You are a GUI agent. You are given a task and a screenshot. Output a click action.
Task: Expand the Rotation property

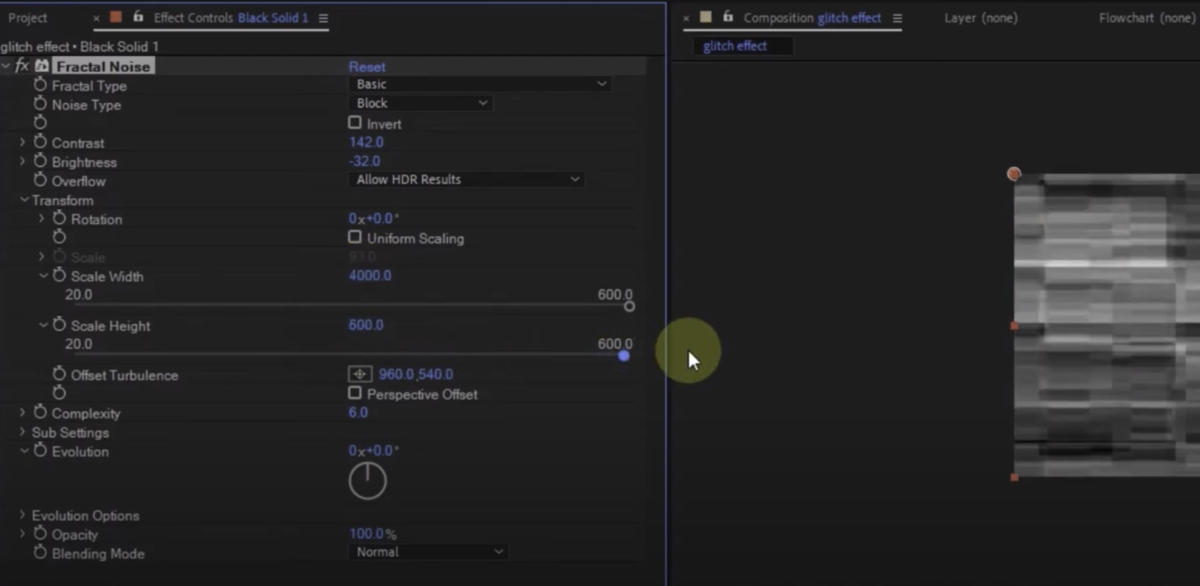(x=42, y=218)
